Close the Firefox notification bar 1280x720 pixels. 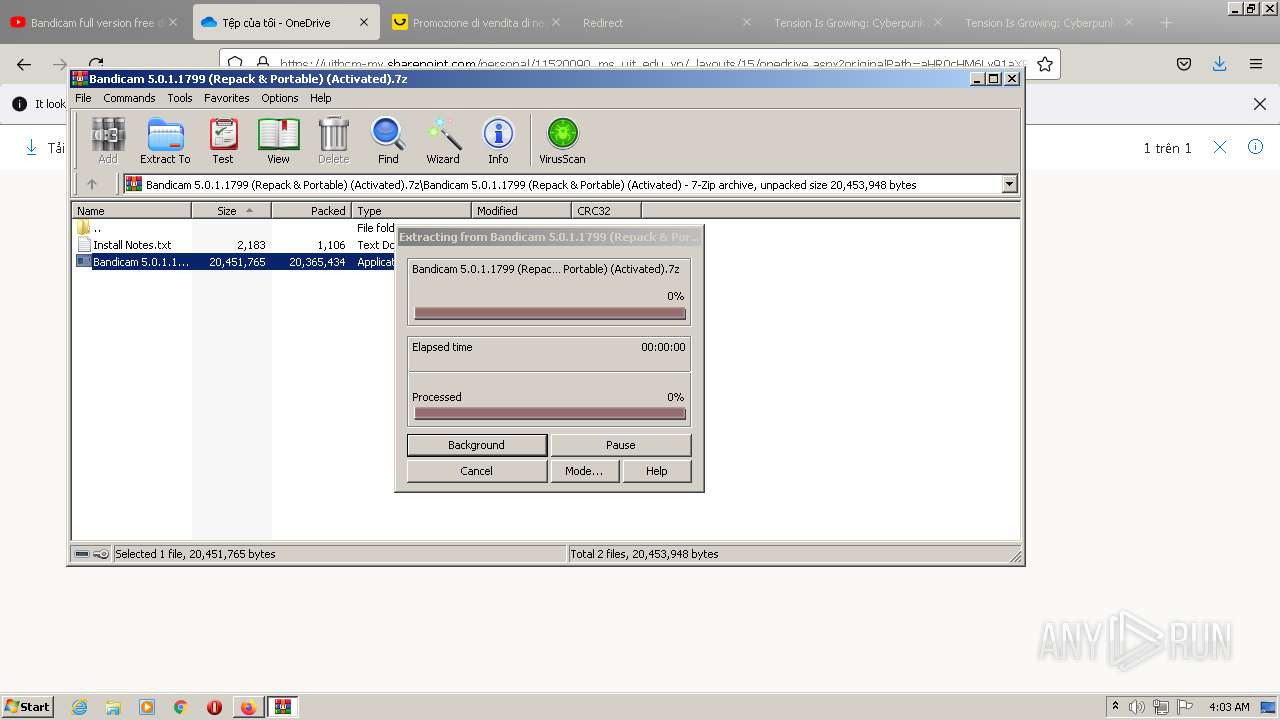click(x=1260, y=104)
